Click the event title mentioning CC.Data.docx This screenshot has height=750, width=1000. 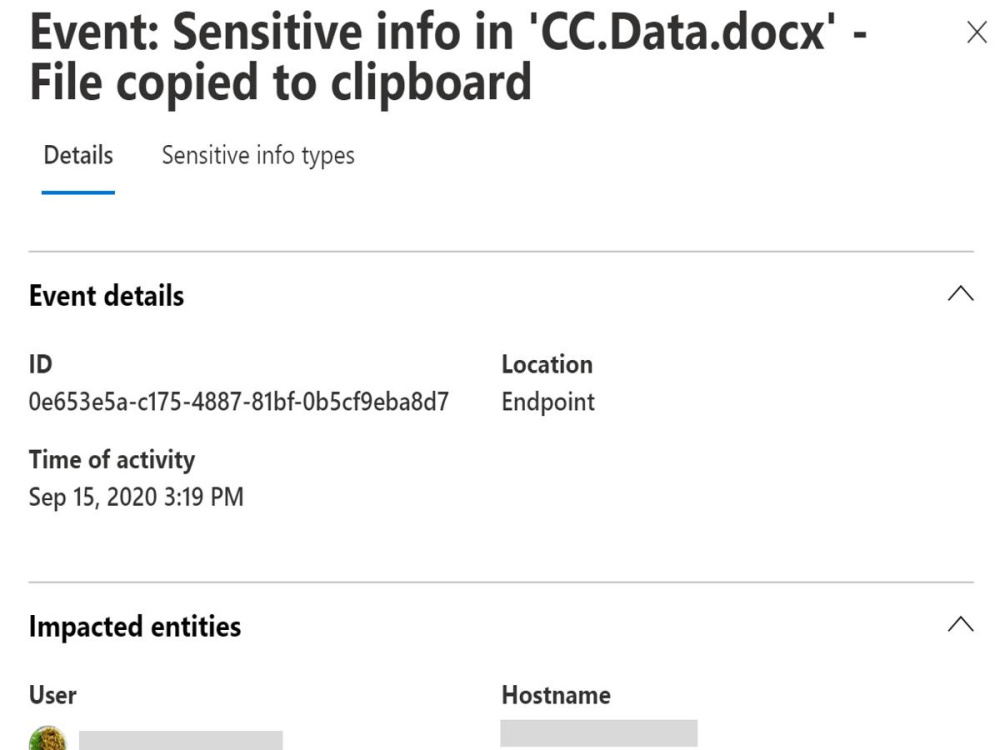(x=448, y=57)
